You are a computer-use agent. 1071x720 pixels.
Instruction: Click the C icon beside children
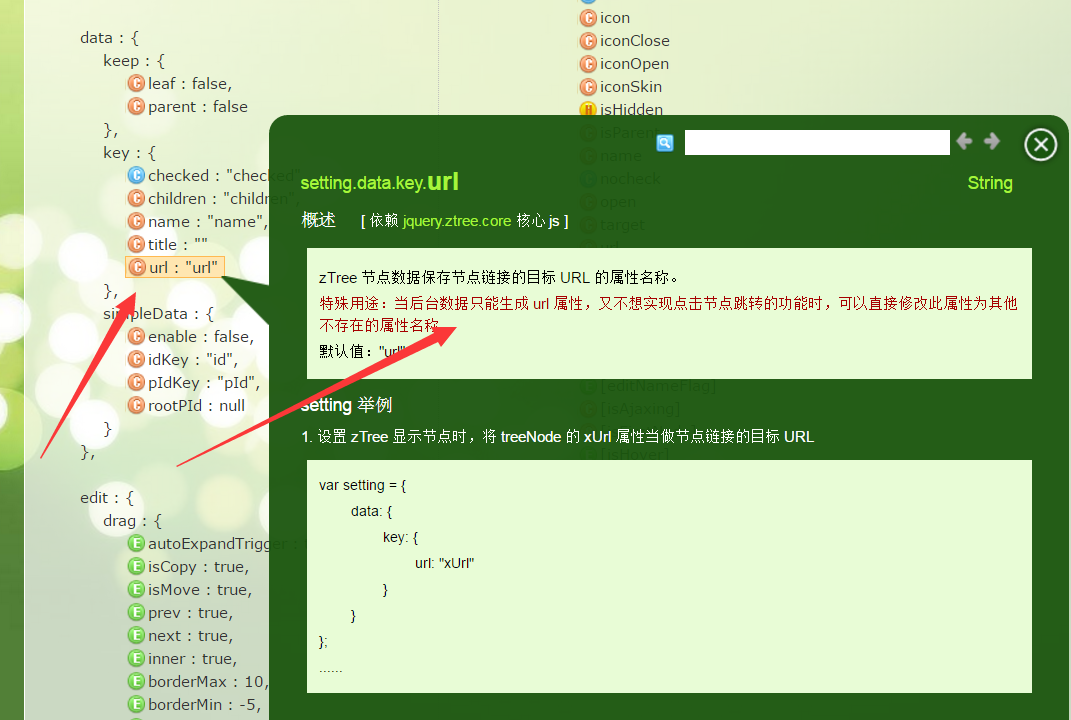(x=137, y=198)
